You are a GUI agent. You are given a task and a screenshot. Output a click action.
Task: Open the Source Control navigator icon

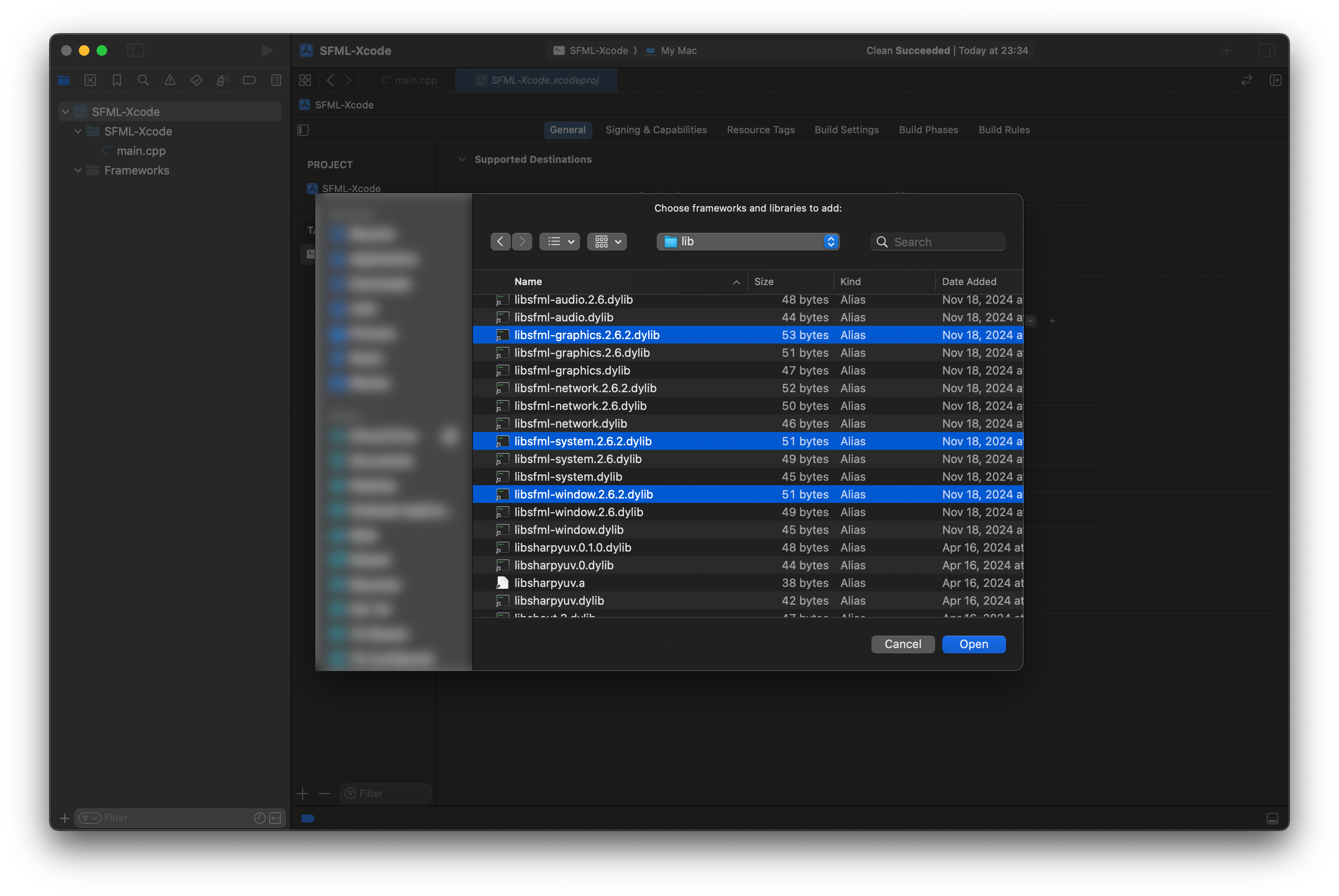point(90,81)
